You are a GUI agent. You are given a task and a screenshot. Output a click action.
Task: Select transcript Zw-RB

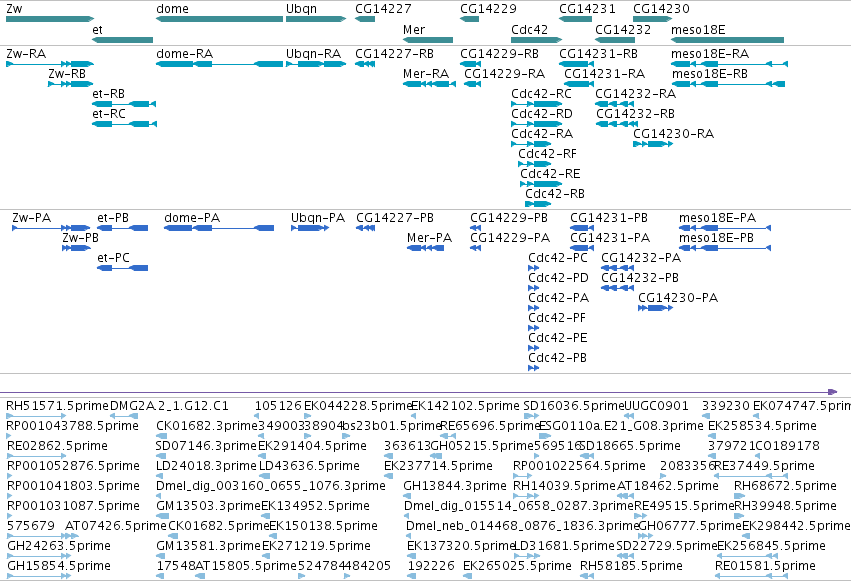(71, 84)
